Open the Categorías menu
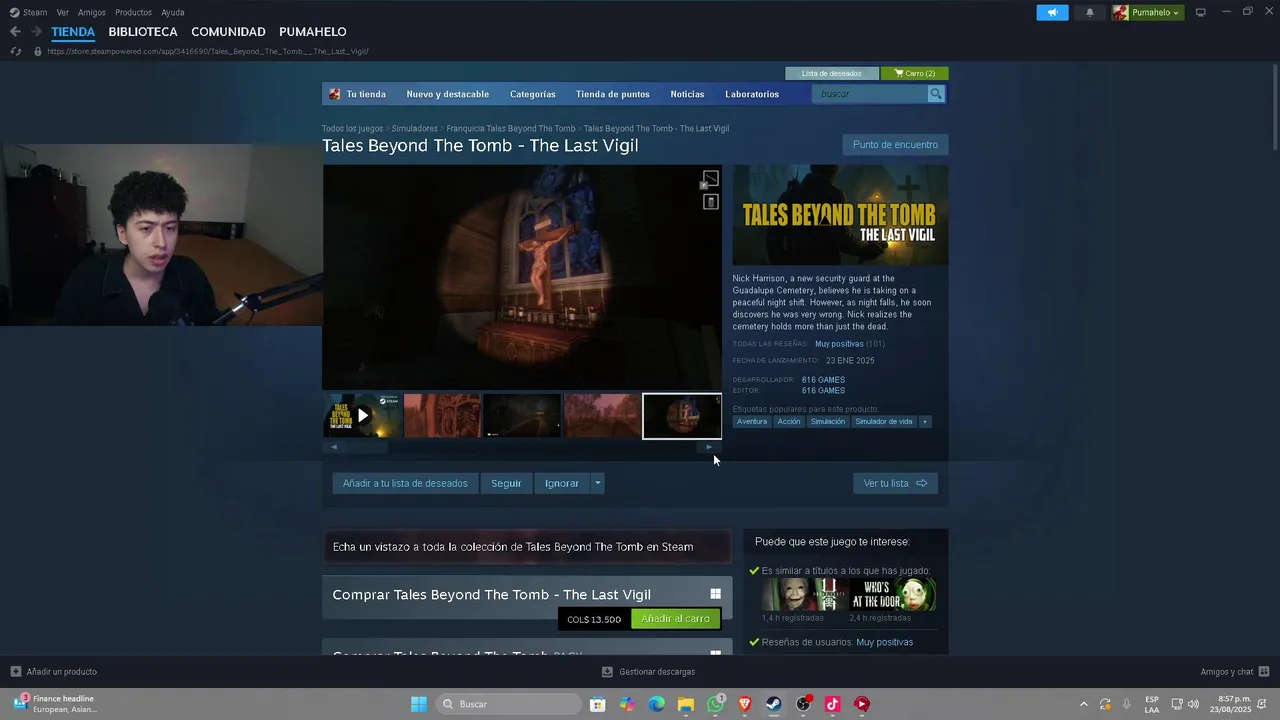The image size is (1280, 720). coord(533,94)
